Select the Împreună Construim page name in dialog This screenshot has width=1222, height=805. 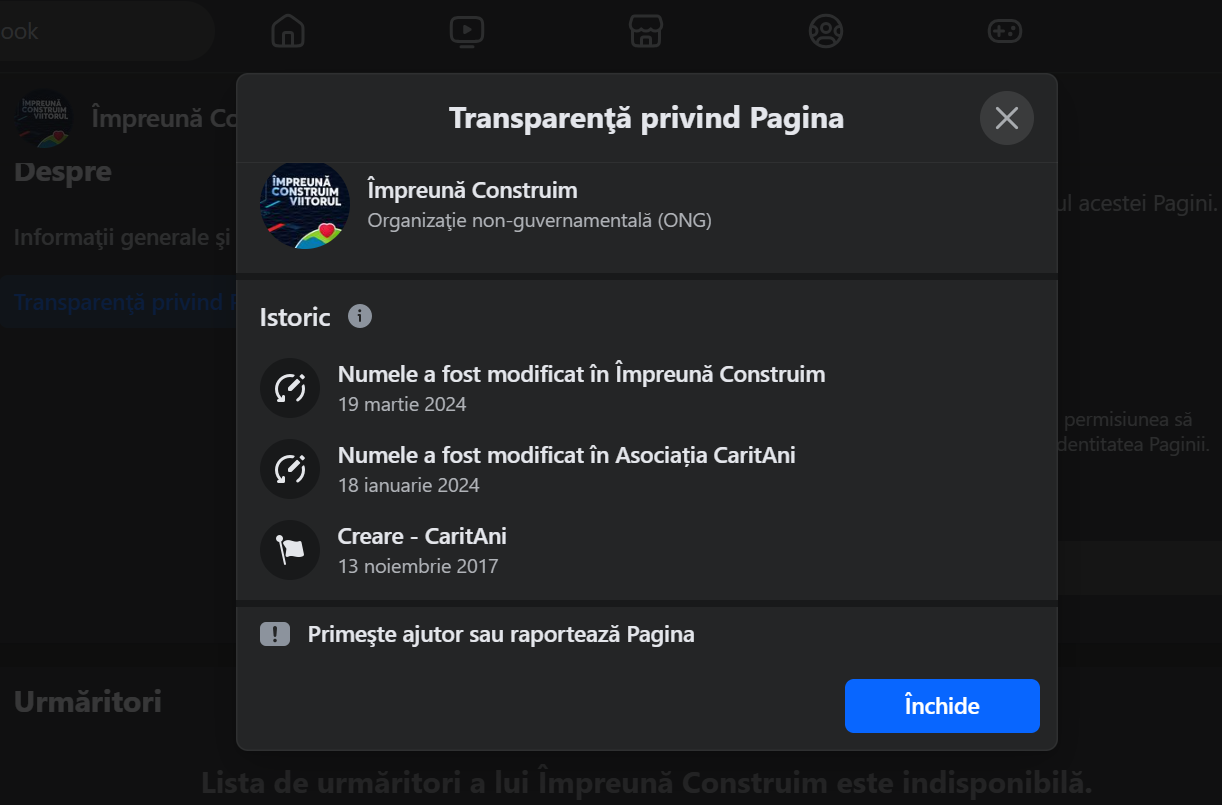(x=472, y=190)
